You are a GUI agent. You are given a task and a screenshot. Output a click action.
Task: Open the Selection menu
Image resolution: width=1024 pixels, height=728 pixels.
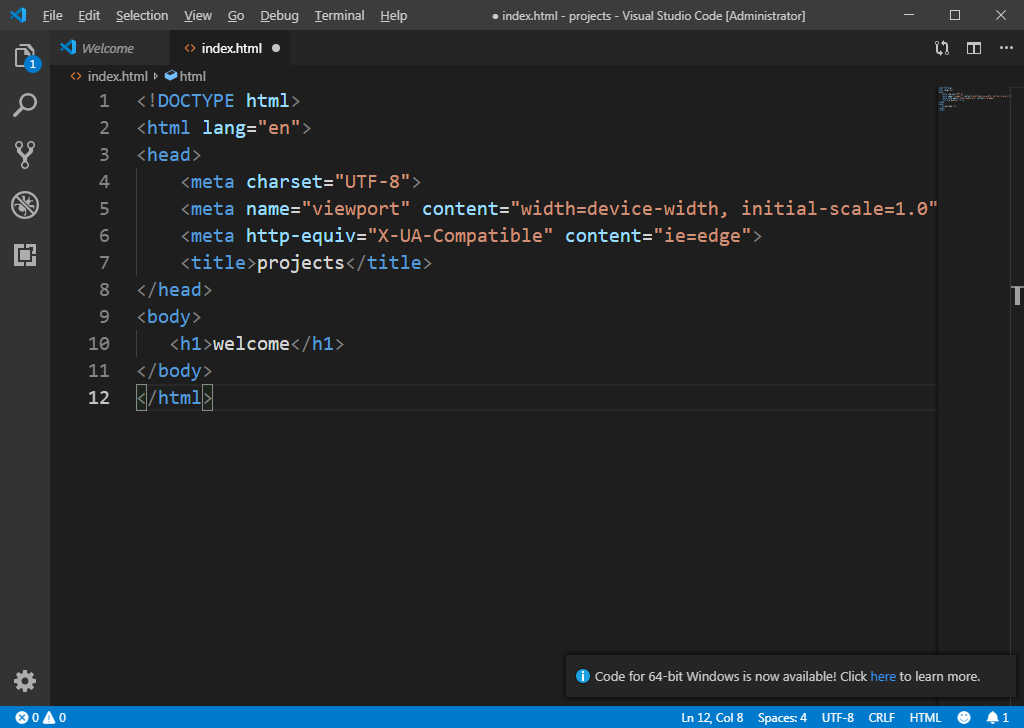(x=142, y=16)
